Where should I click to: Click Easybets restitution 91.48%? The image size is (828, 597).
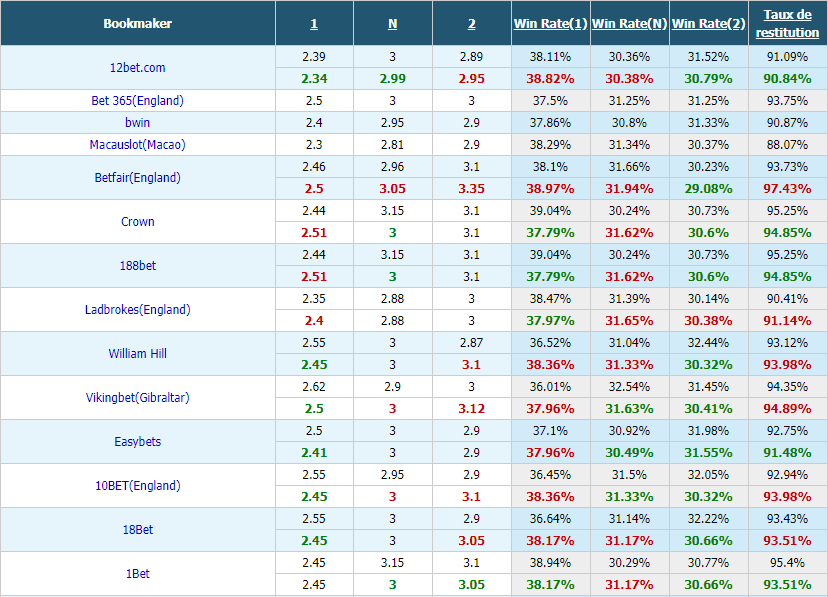[x=787, y=452]
